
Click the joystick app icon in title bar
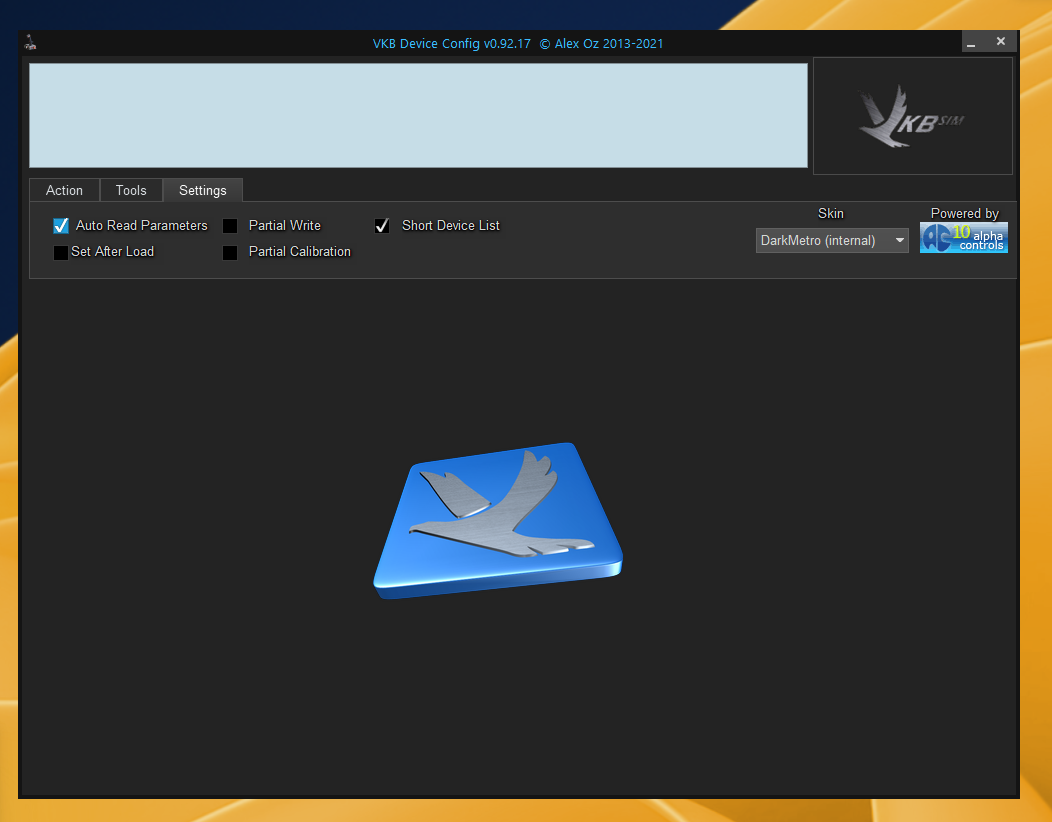[x=30, y=43]
